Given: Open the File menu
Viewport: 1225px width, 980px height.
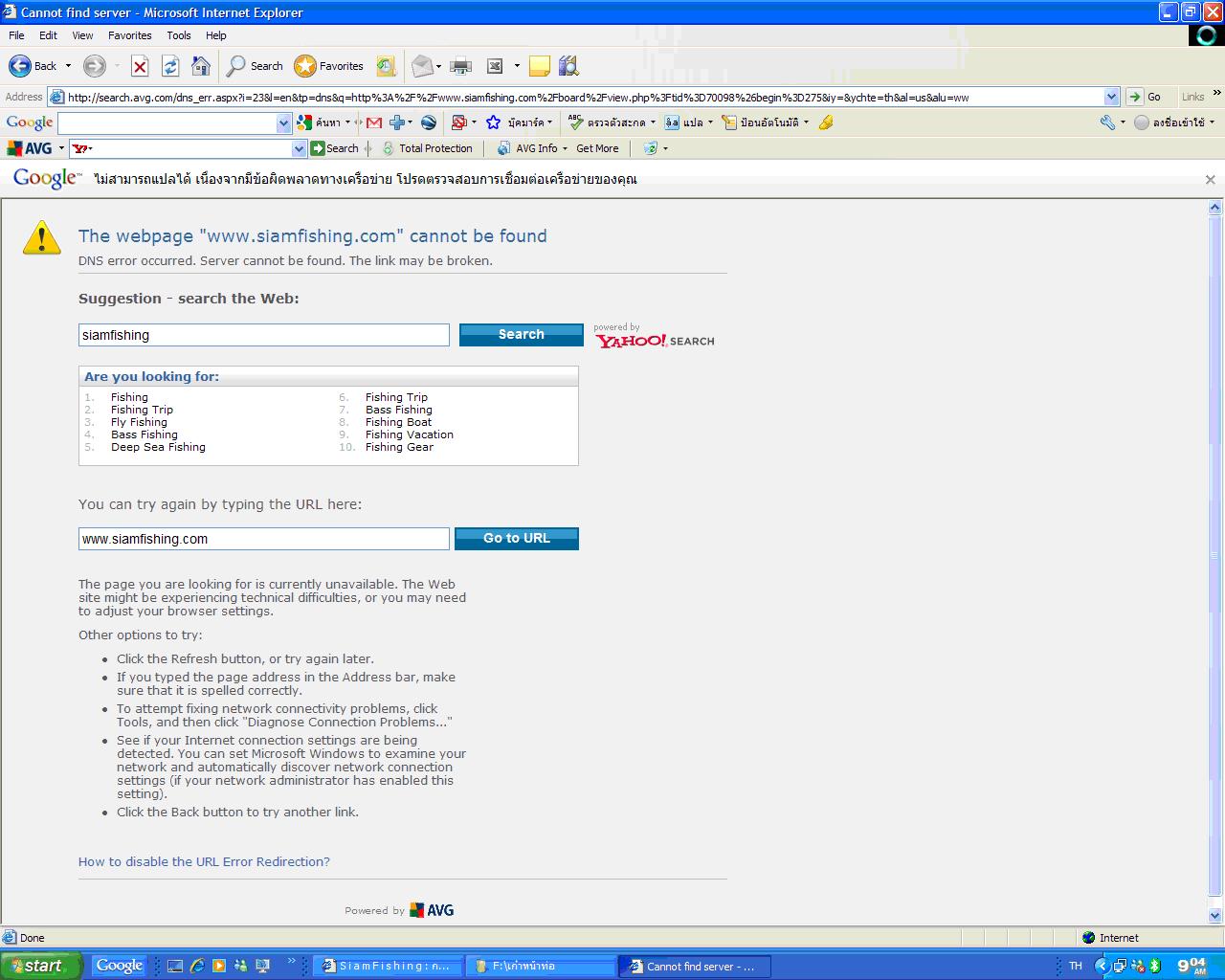Looking at the screenshot, I should [x=16, y=35].
